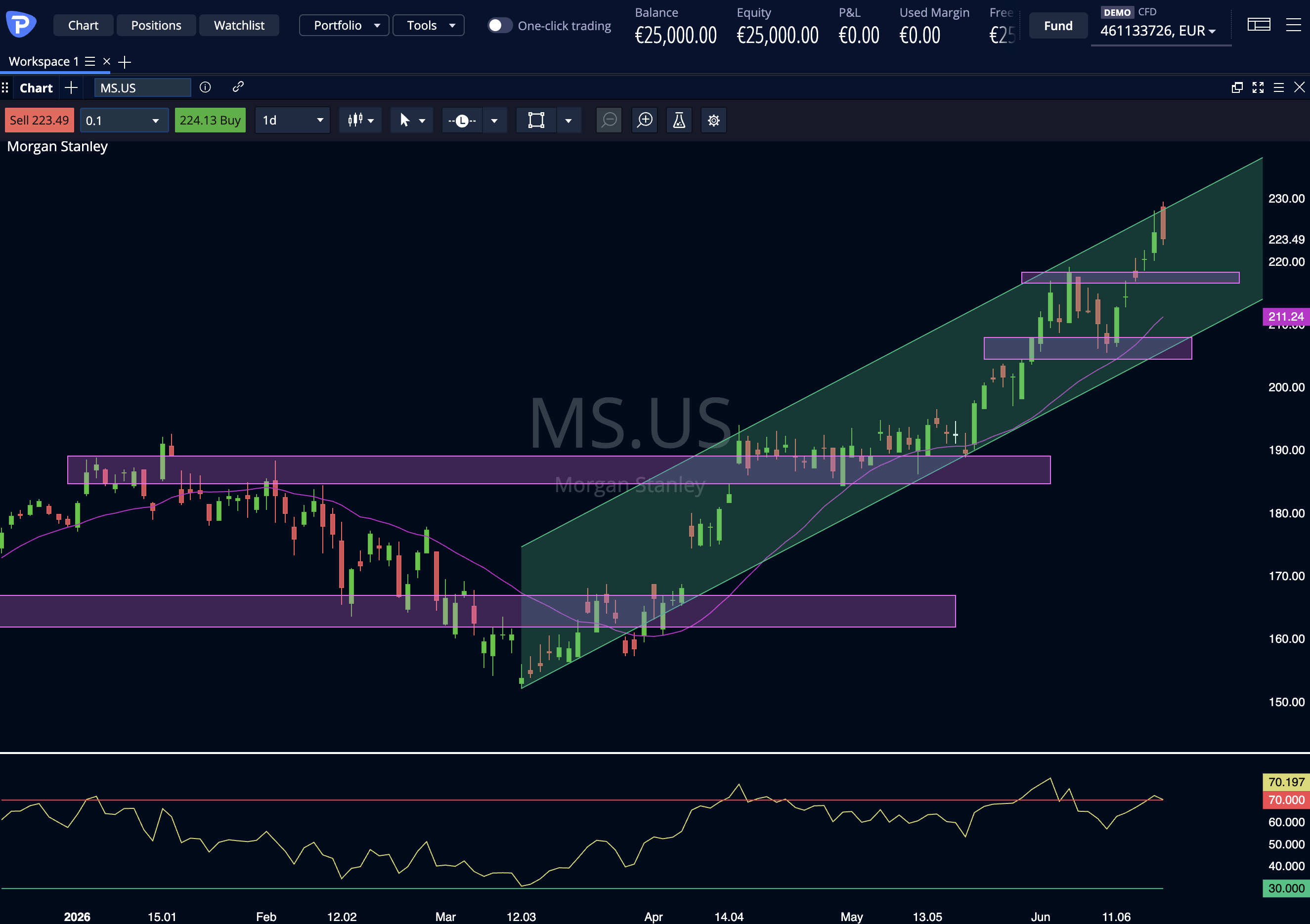Select the Workspace 1 tab
This screenshot has height=924, width=1310.
pos(44,61)
